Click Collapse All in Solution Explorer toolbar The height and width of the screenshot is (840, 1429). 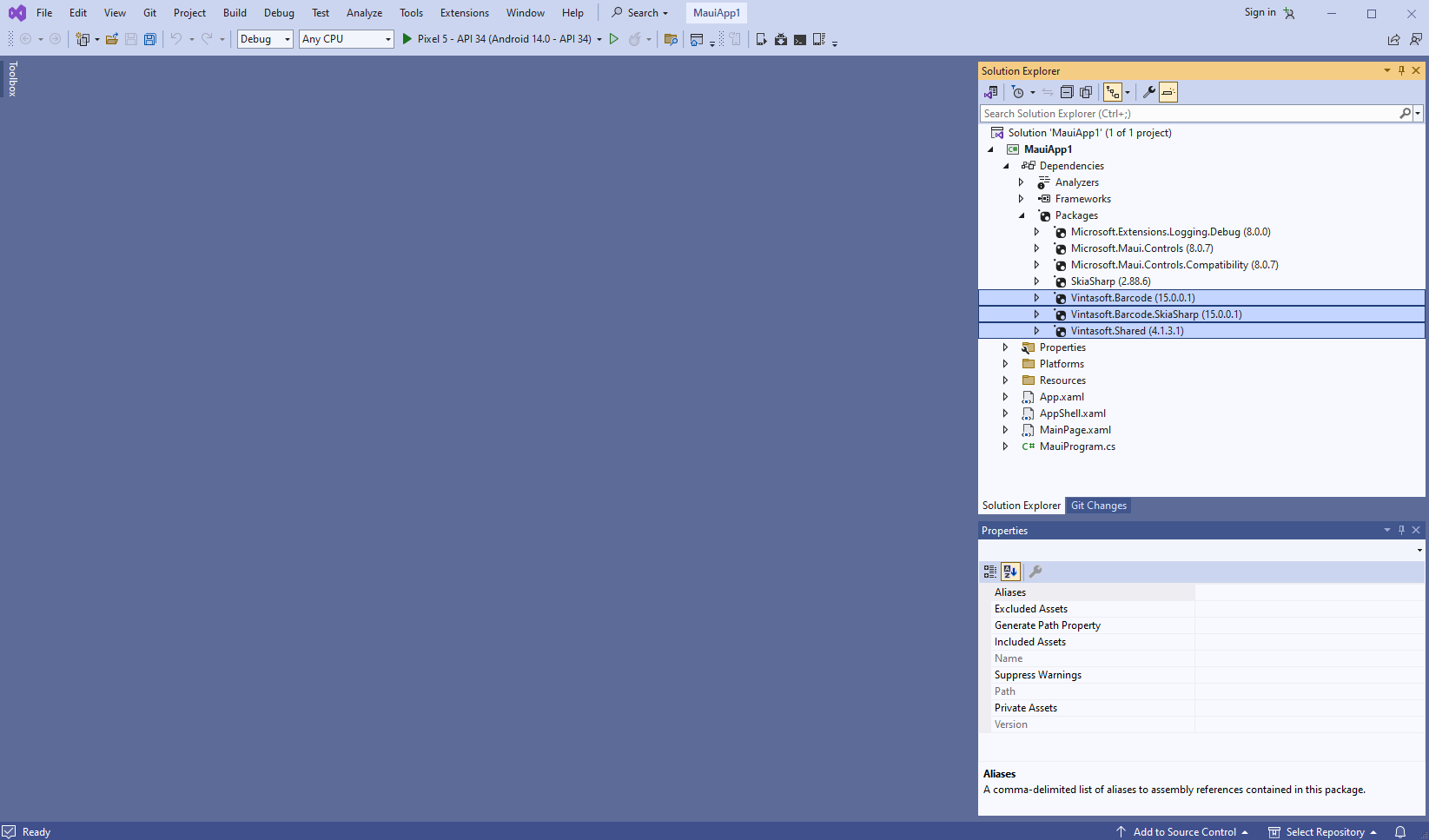pos(1067,92)
